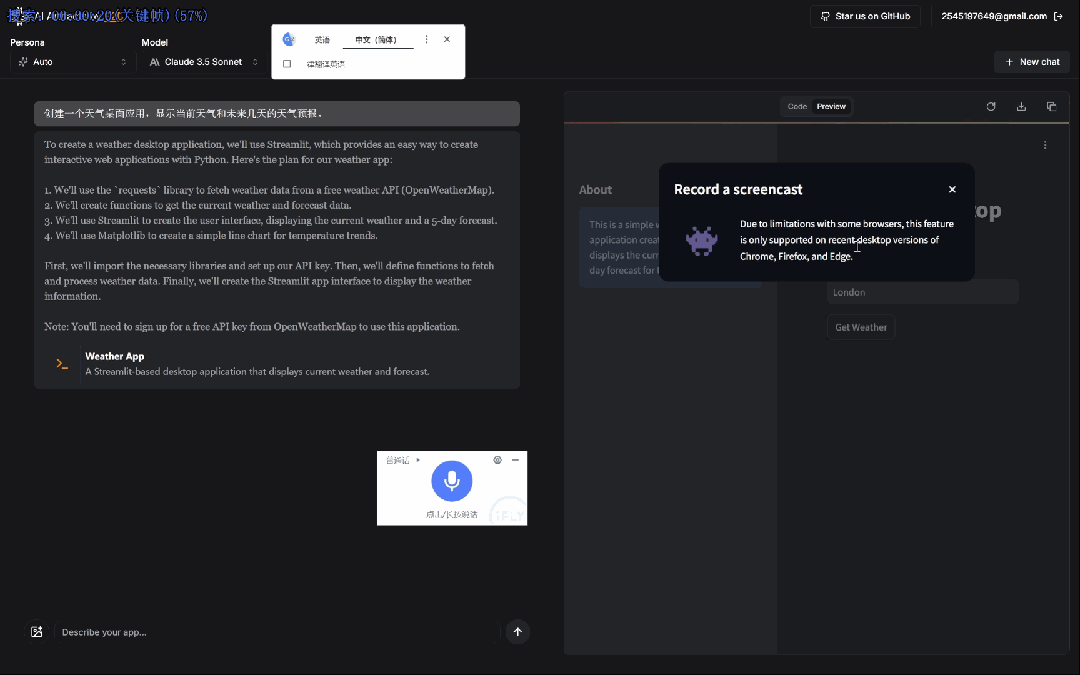Open the Translate popup's three-dot options menu
The width and height of the screenshot is (1080, 675).
pyautogui.click(x=426, y=39)
